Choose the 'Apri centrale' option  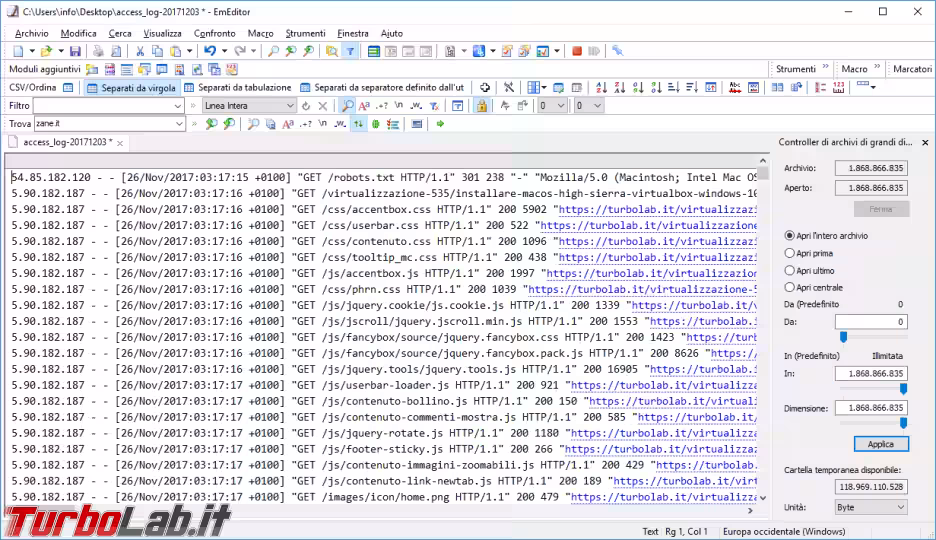coord(790,287)
